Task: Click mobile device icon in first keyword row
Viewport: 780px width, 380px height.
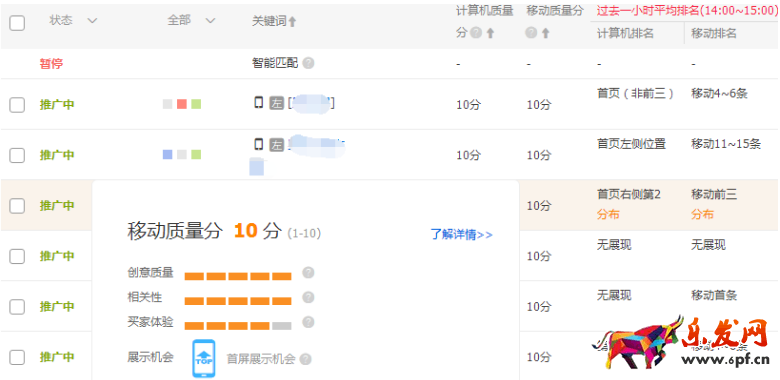Action: (259, 103)
